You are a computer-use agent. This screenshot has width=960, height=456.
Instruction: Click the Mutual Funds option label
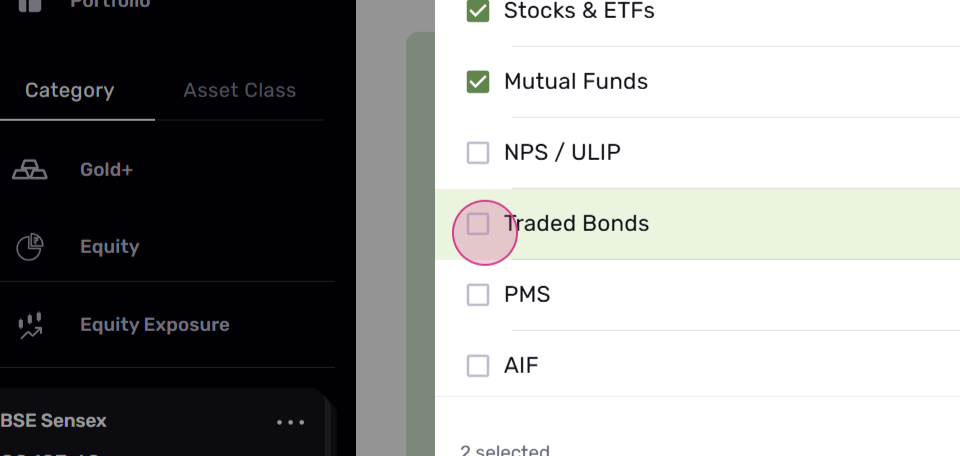click(576, 81)
